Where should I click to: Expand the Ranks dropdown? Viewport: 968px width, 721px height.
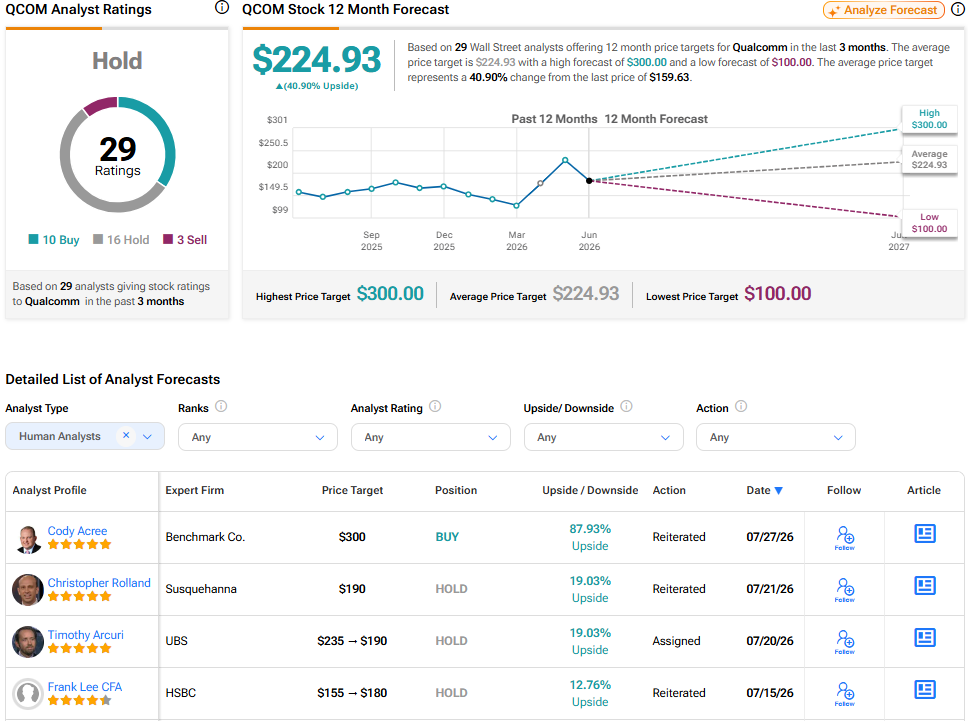(257, 437)
